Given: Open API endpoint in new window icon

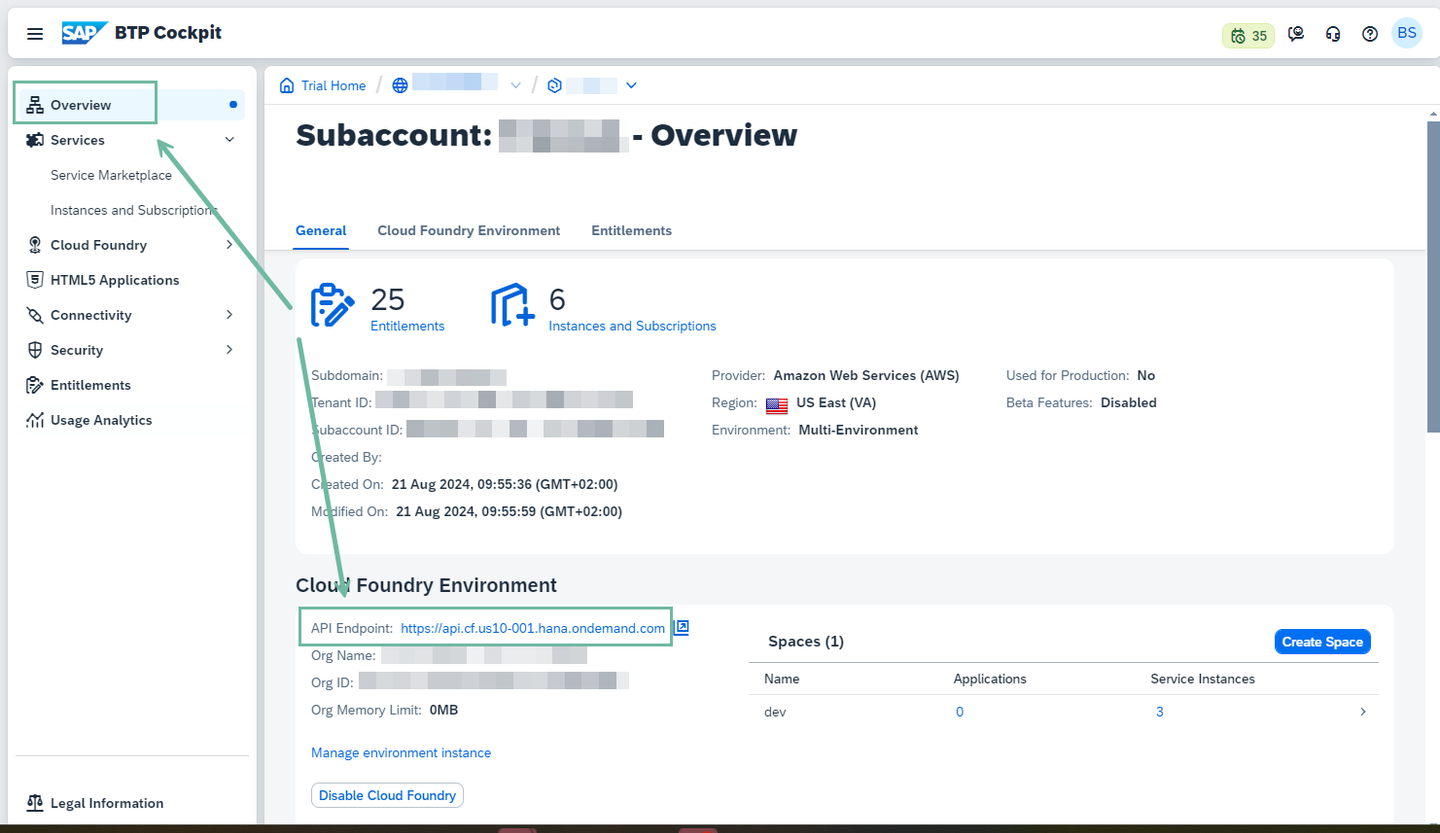Looking at the screenshot, I should click(x=682, y=628).
